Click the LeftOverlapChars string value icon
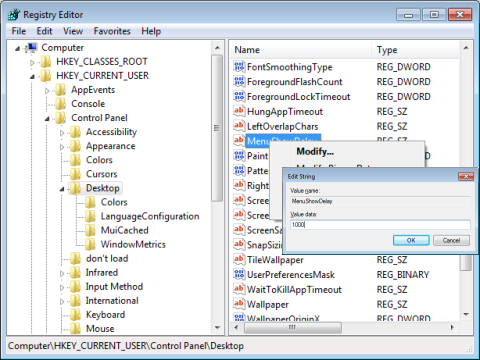Image resolution: width=480 pixels, height=360 pixels. [239, 126]
